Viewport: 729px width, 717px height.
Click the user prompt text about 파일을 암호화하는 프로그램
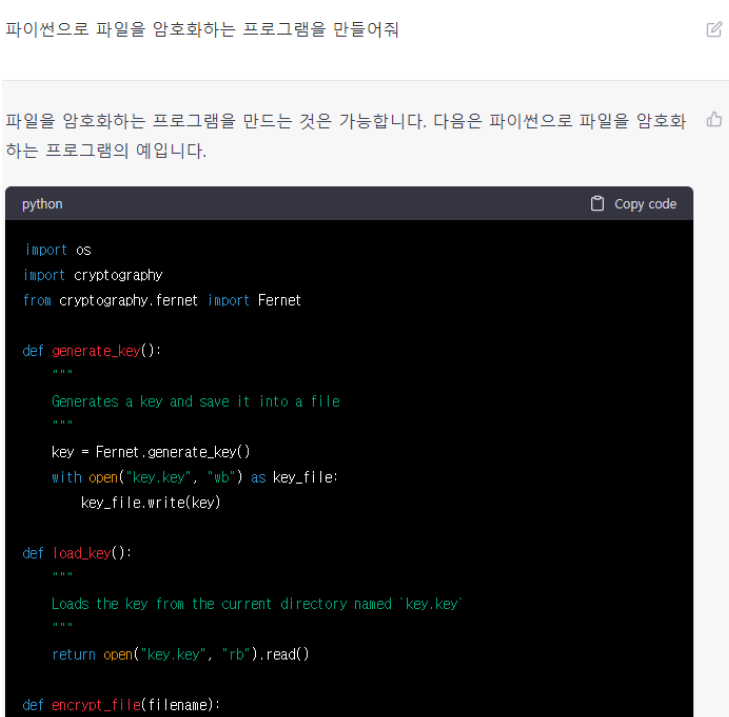[x=202, y=29]
